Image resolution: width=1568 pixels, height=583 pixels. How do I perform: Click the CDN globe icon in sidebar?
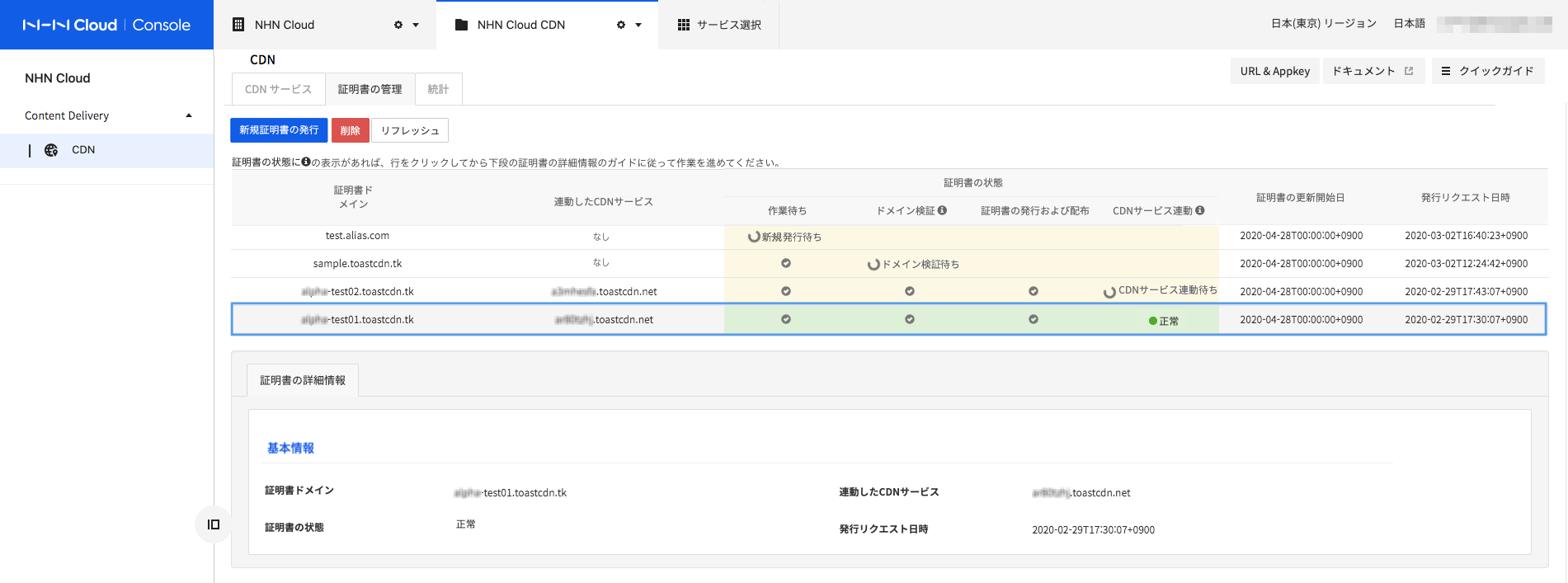click(x=51, y=150)
